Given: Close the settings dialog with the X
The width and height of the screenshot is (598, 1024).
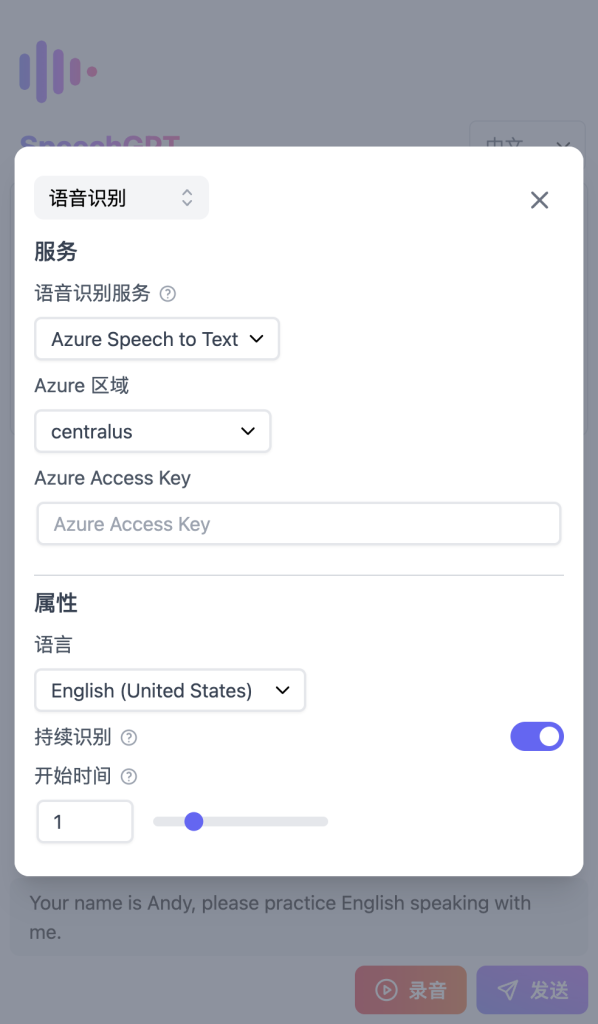Looking at the screenshot, I should click(x=539, y=199).
